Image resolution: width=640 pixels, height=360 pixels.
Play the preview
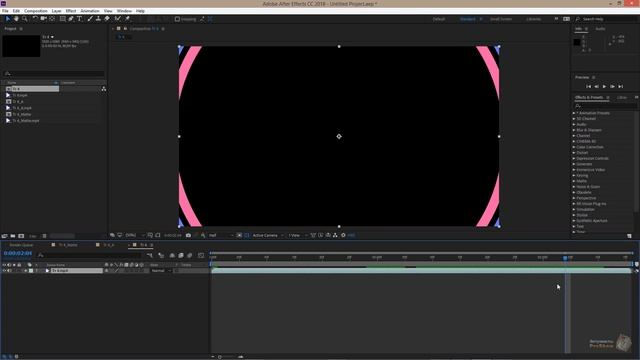coord(604,87)
